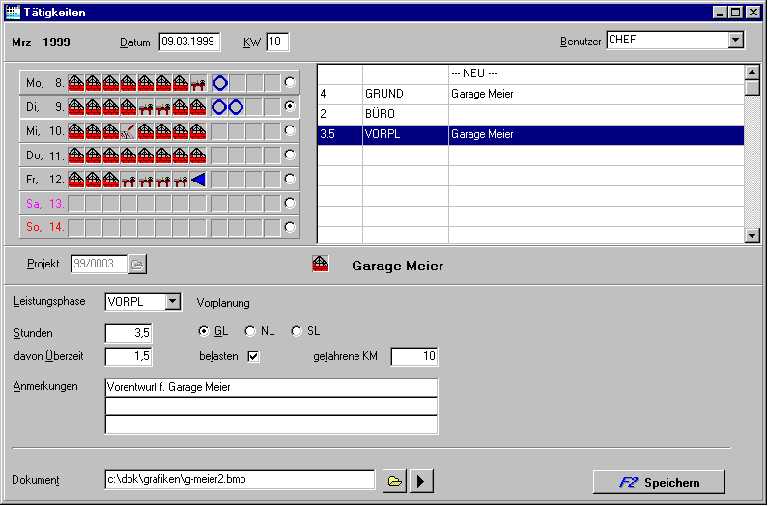Expand the Benutzer dropdown
This screenshot has width=768, height=506.
[736, 41]
